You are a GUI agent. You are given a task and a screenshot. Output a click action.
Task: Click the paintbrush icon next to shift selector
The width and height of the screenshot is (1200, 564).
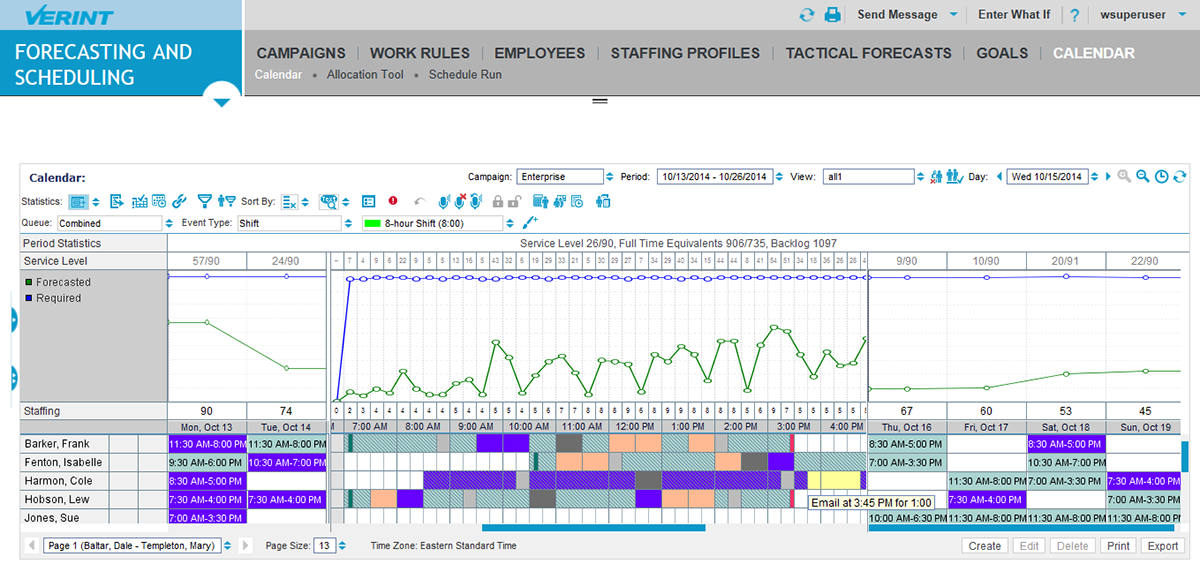(530, 223)
